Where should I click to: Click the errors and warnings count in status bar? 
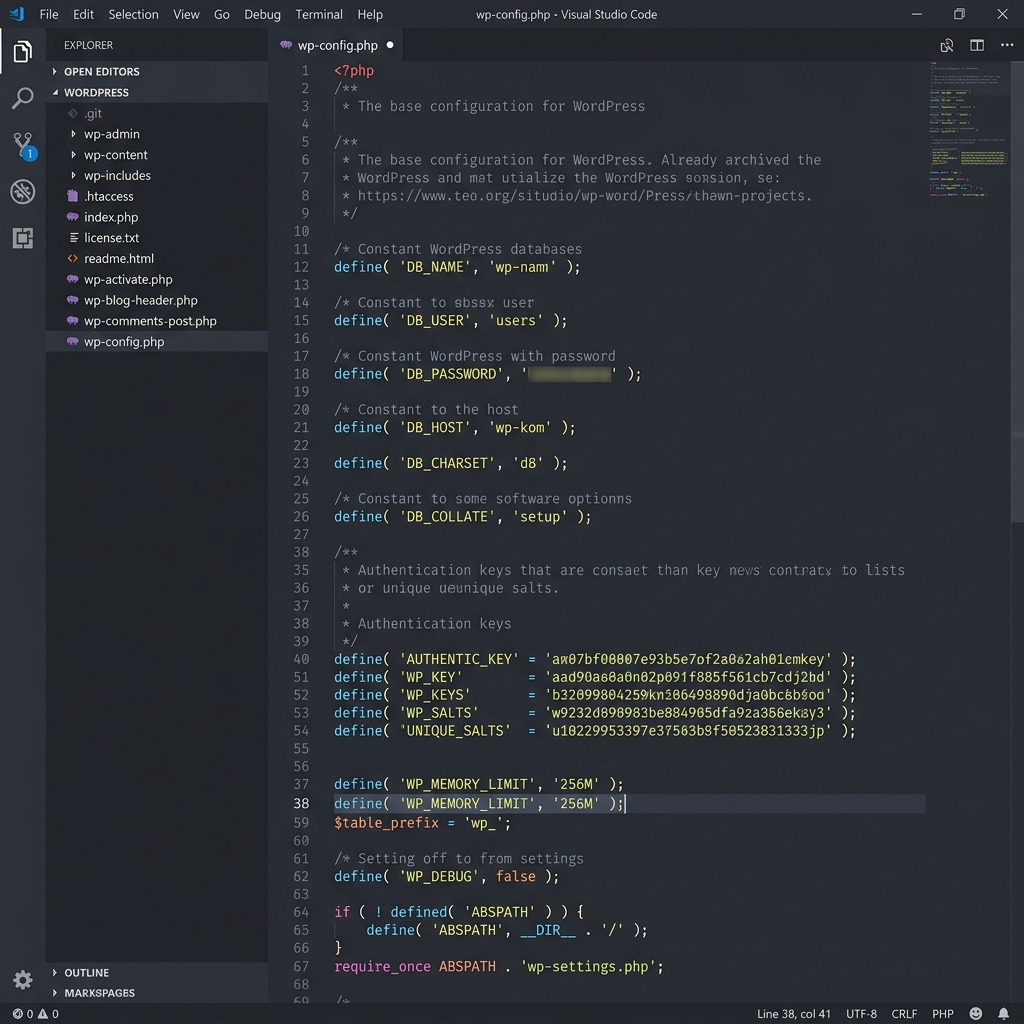tap(36, 1014)
